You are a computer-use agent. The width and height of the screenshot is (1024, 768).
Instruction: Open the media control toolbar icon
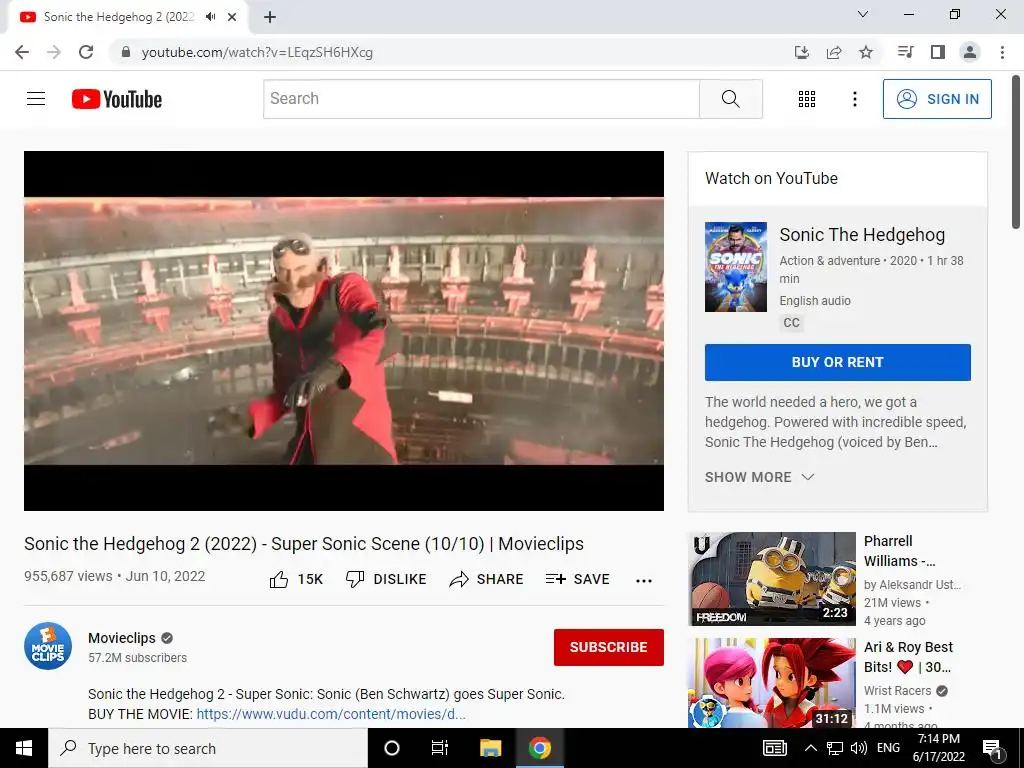[905, 52]
